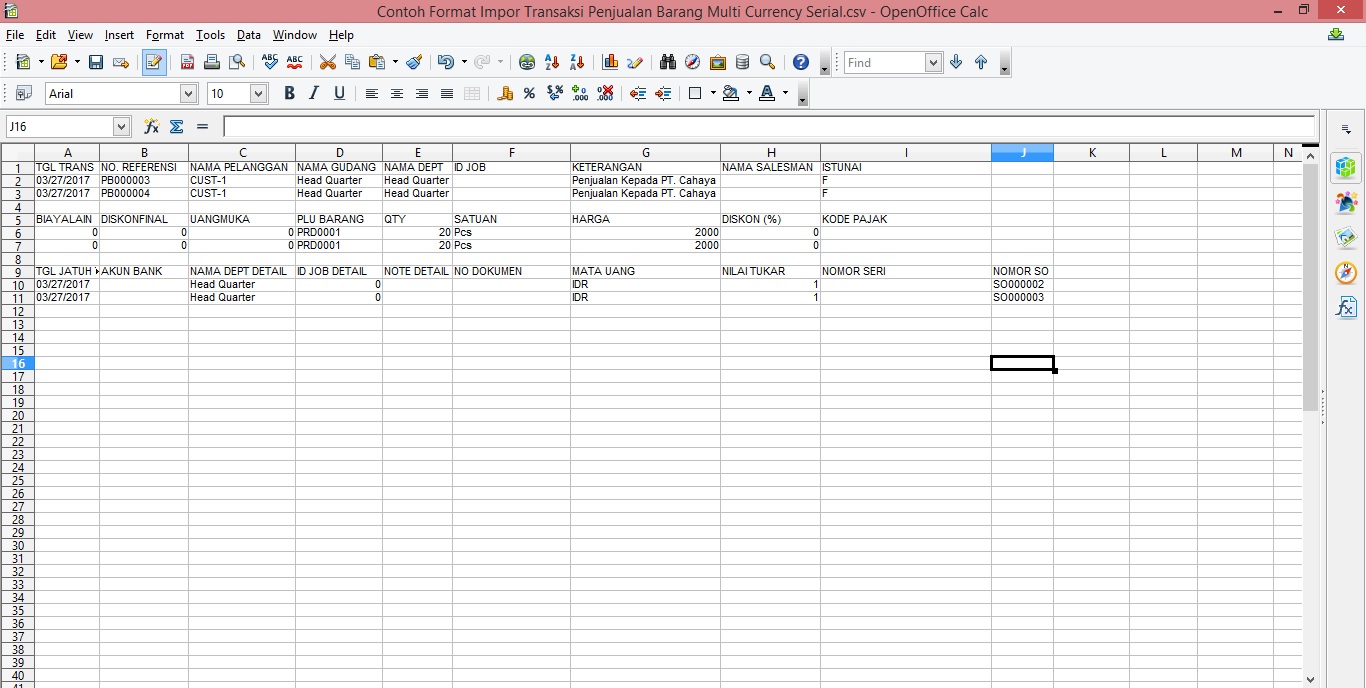Run the Spelling check
The image size is (1366, 688).
coord(269,62)
